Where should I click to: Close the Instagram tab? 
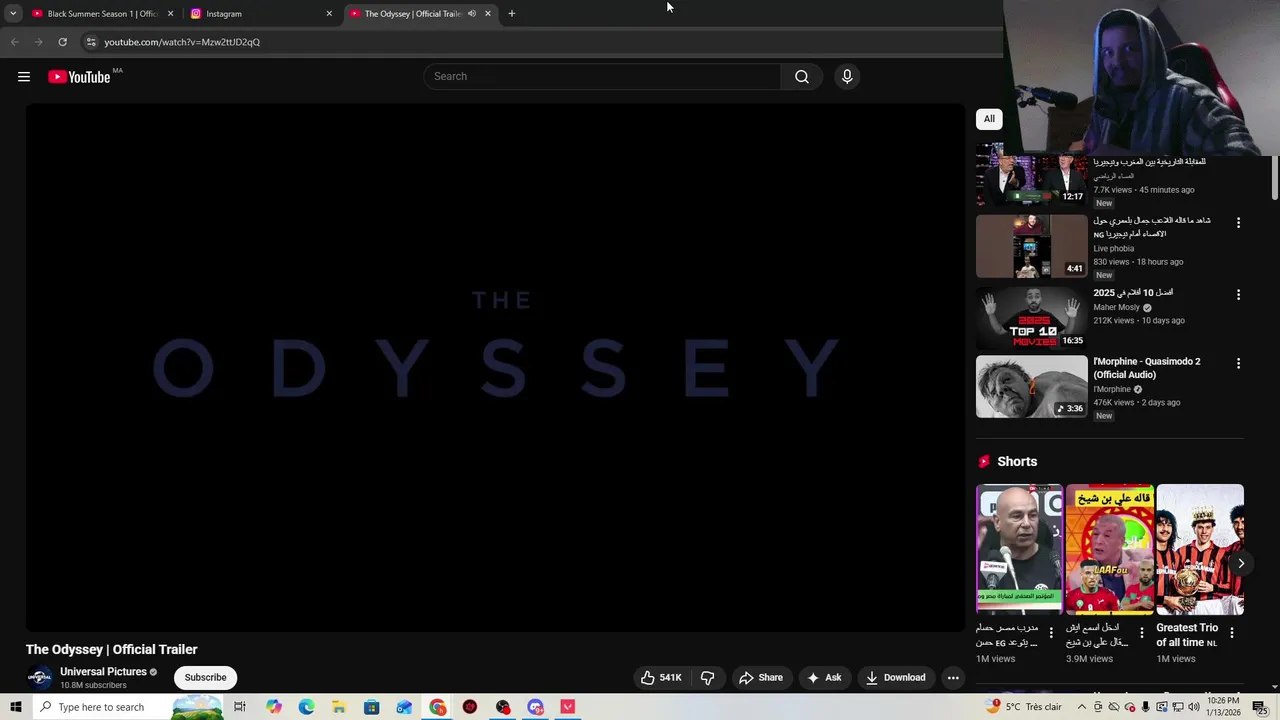pos(329,14)
